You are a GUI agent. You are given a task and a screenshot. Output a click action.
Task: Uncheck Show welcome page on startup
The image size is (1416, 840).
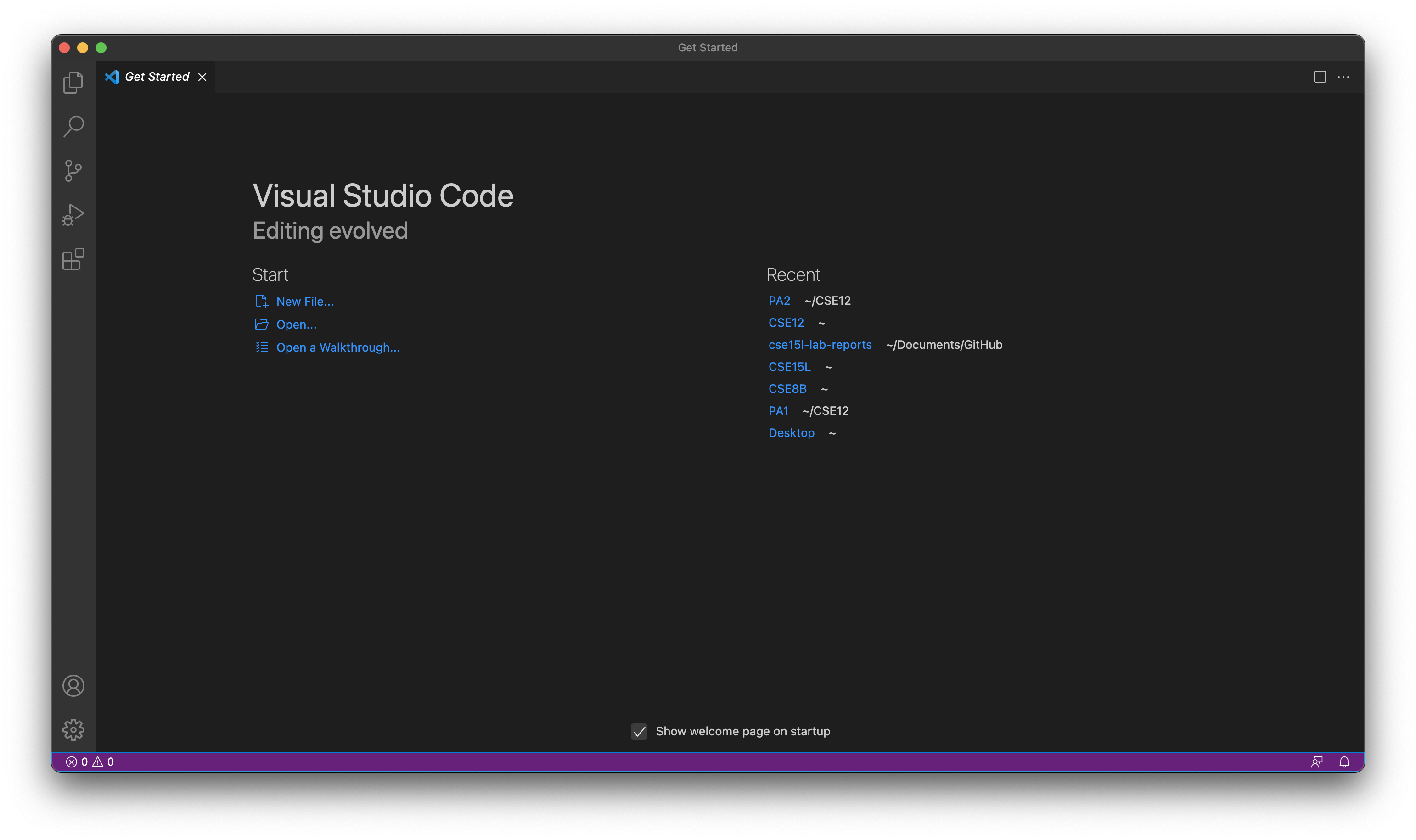coord(639,731)
